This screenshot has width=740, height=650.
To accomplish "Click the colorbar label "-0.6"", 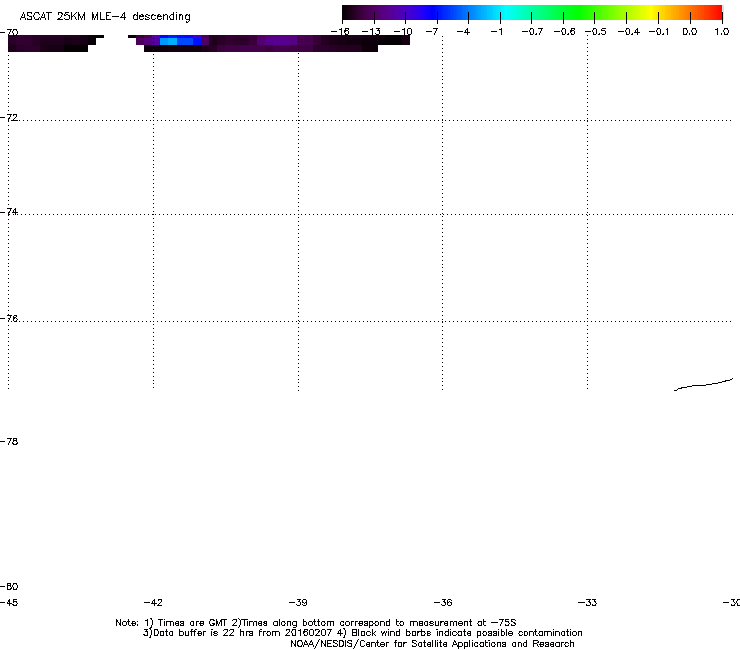I will (564, 32).
